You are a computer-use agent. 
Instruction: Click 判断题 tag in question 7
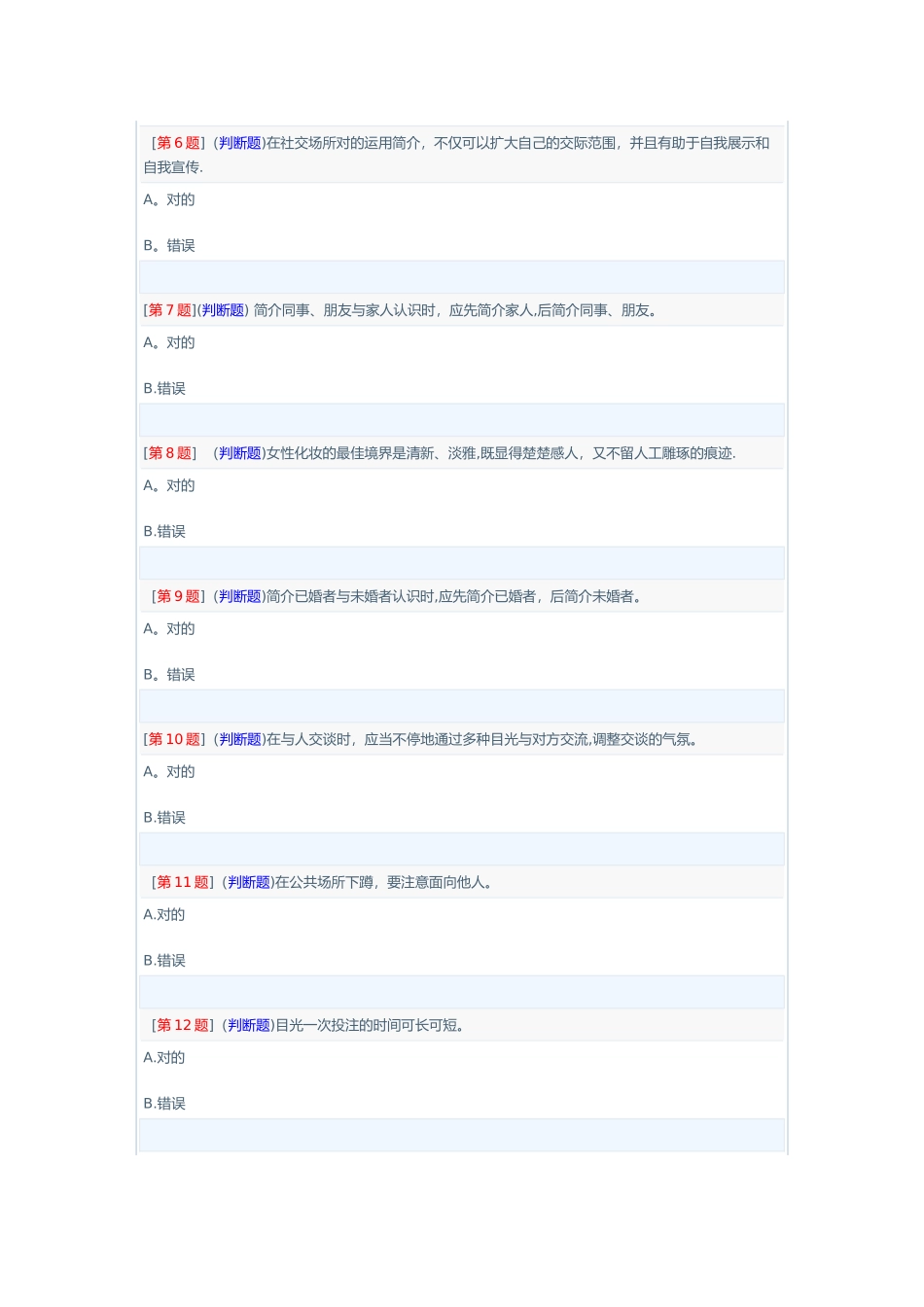pyautogui.click(x=223, y=310)
